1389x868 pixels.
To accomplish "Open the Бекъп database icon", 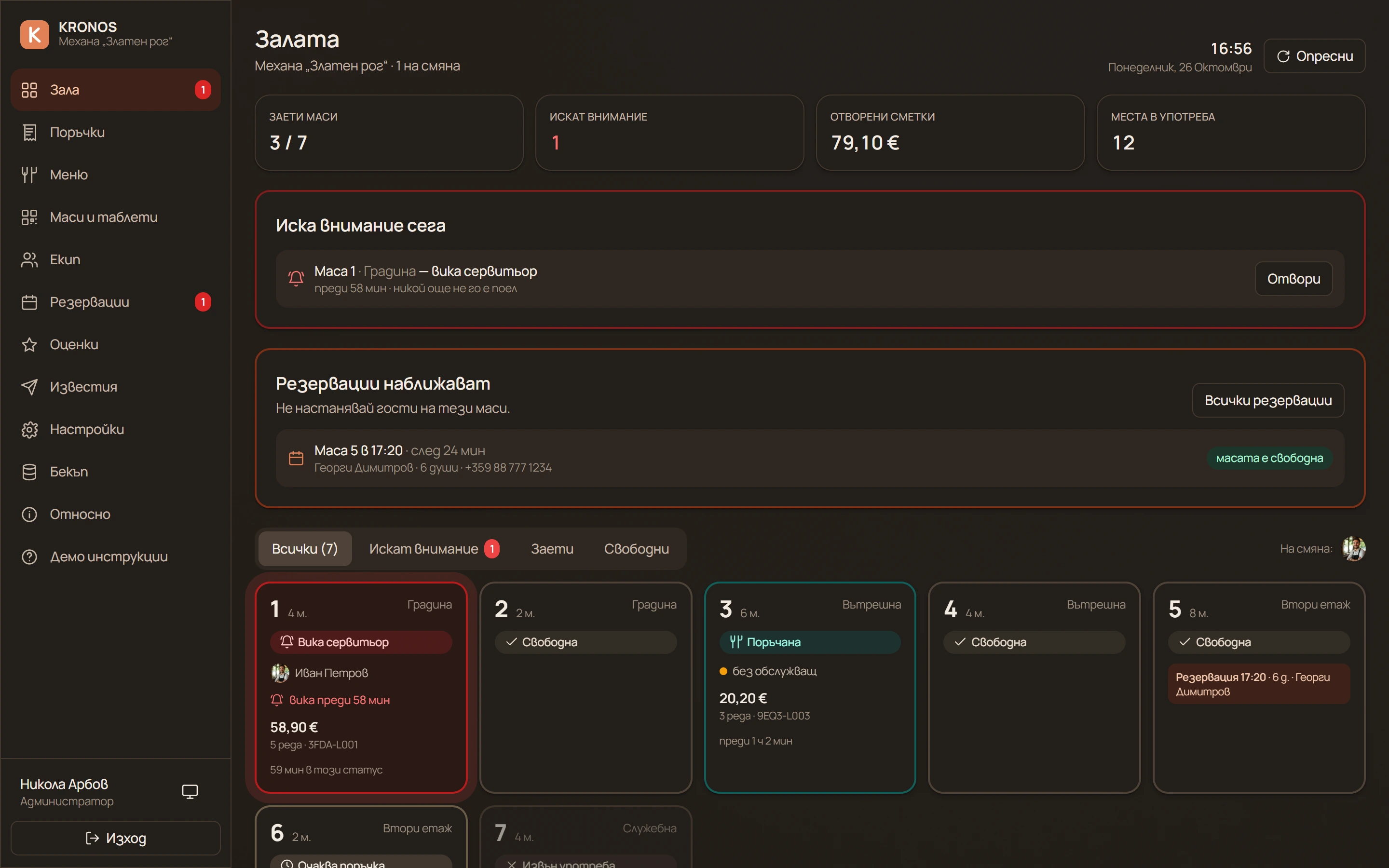I will pos(29,472).
